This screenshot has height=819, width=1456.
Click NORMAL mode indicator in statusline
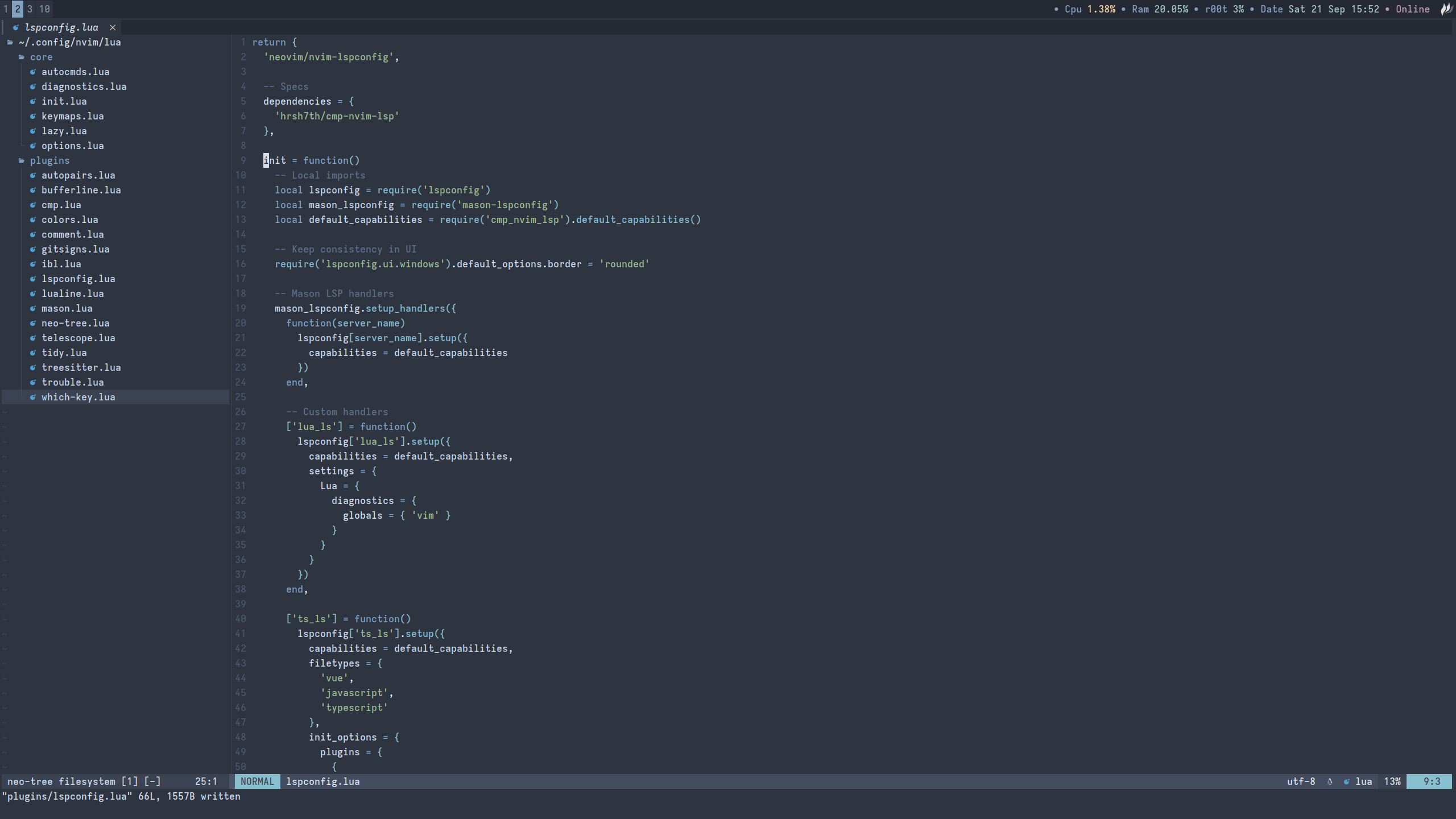click(x=257, y=781)
